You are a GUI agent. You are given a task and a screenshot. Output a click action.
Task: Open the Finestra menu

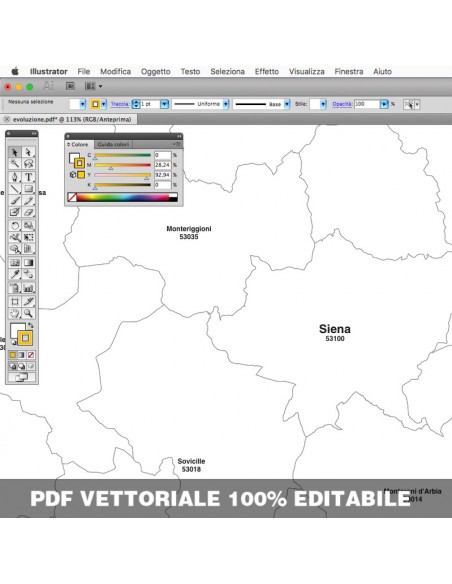[x=349, y=72]
